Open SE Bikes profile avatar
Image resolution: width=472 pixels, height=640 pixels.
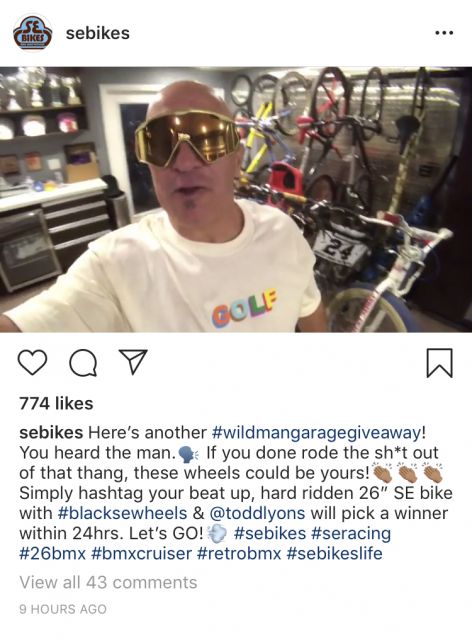tap(33, 34)
